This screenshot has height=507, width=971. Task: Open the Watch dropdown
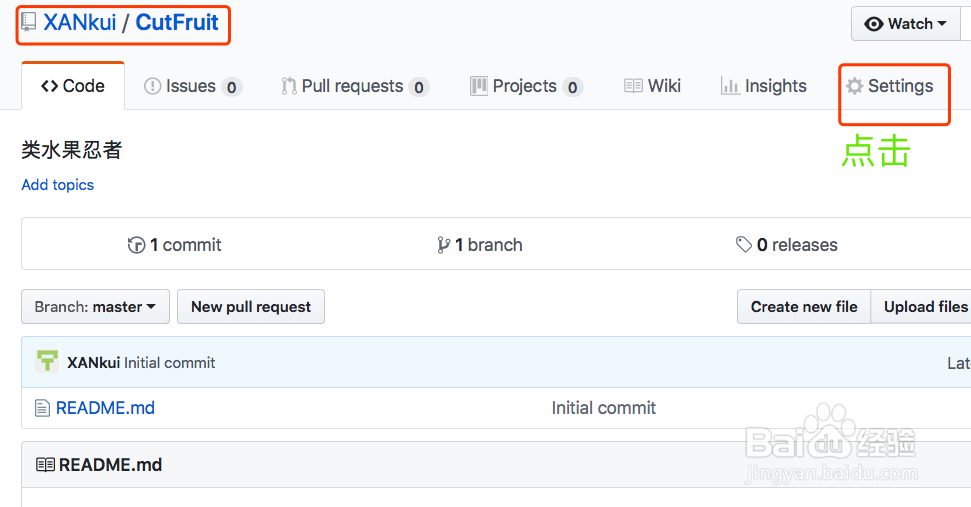click(x=905, y=24)
